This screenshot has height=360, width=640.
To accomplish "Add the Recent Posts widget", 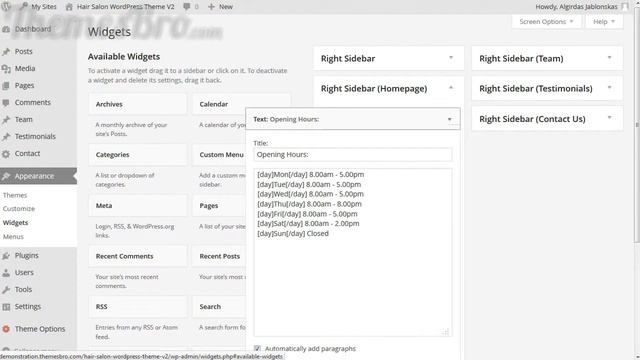I will point(219,256).
